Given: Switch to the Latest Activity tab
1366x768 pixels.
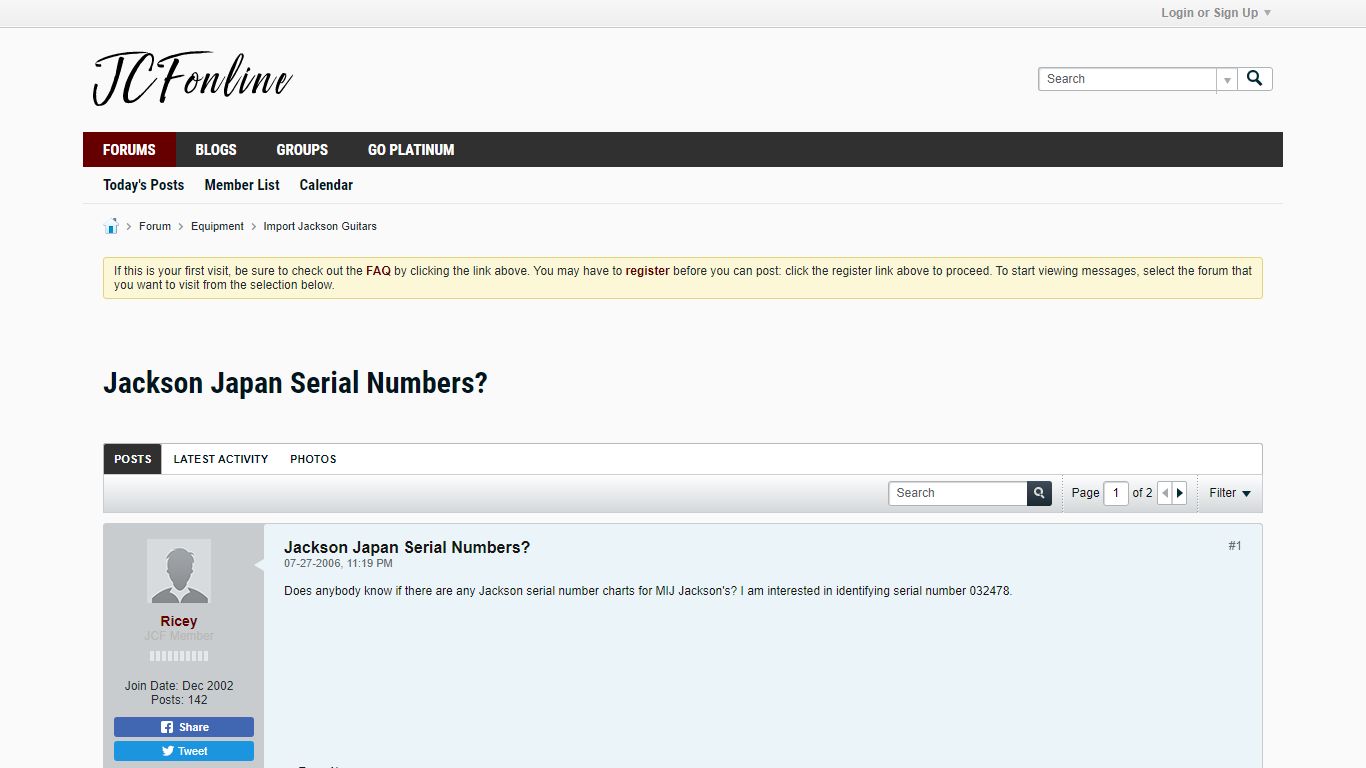Looking at the screenshot, I should click(221, 459).
